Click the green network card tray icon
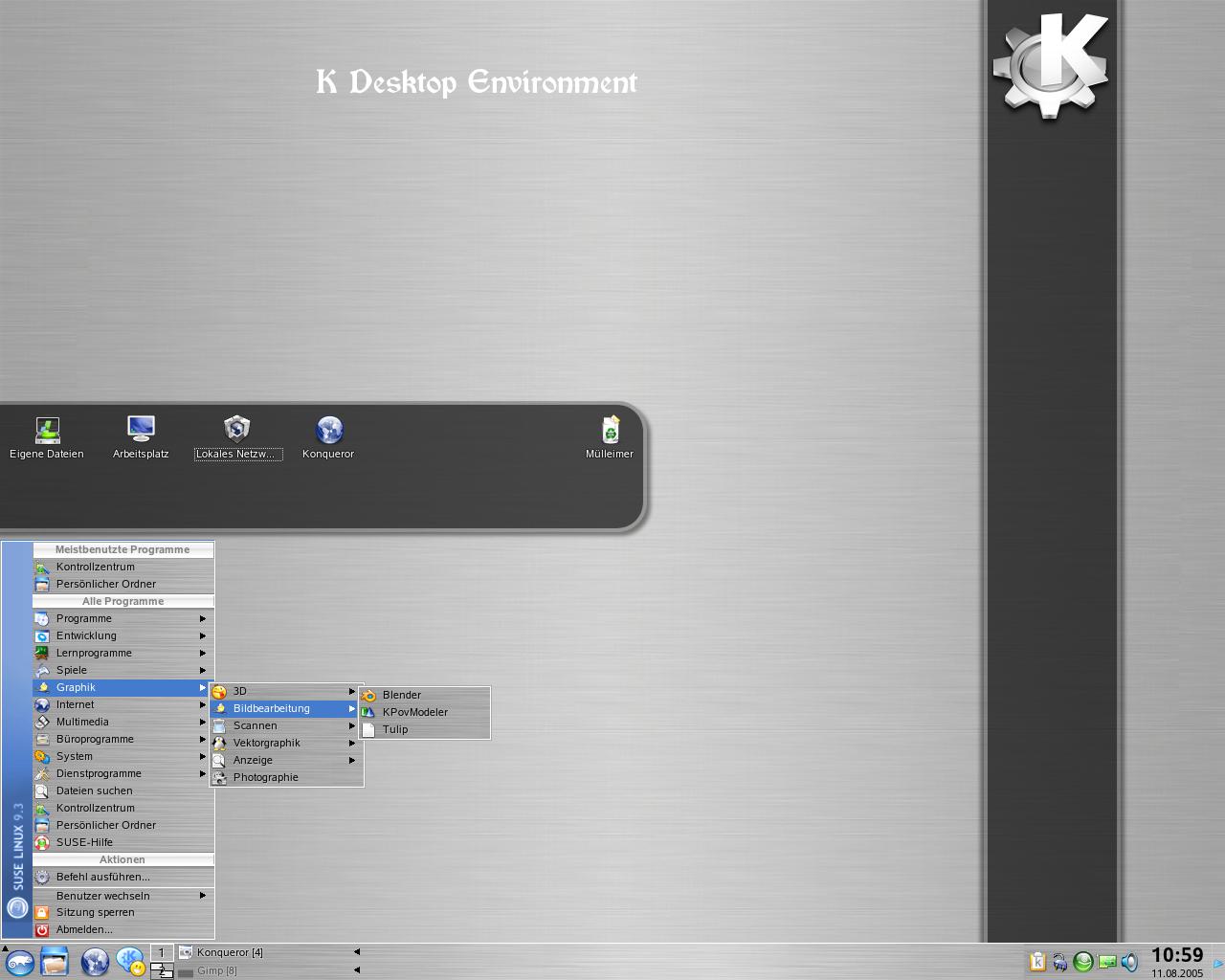Image resolution: width=1225 pixels, height=980 pixels. click(1107, 962)
